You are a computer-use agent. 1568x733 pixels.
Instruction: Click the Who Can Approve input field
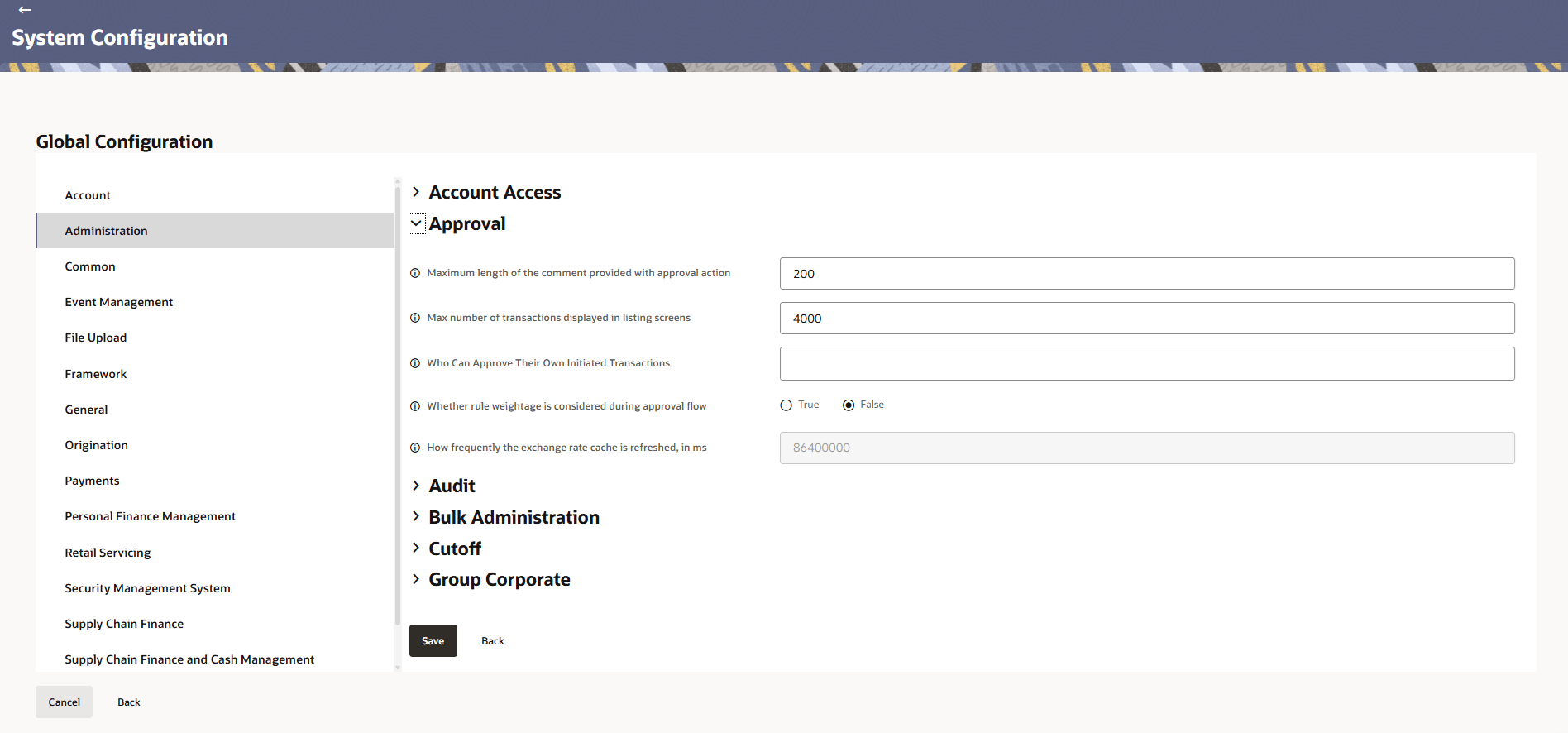(x=1146, y=364)
